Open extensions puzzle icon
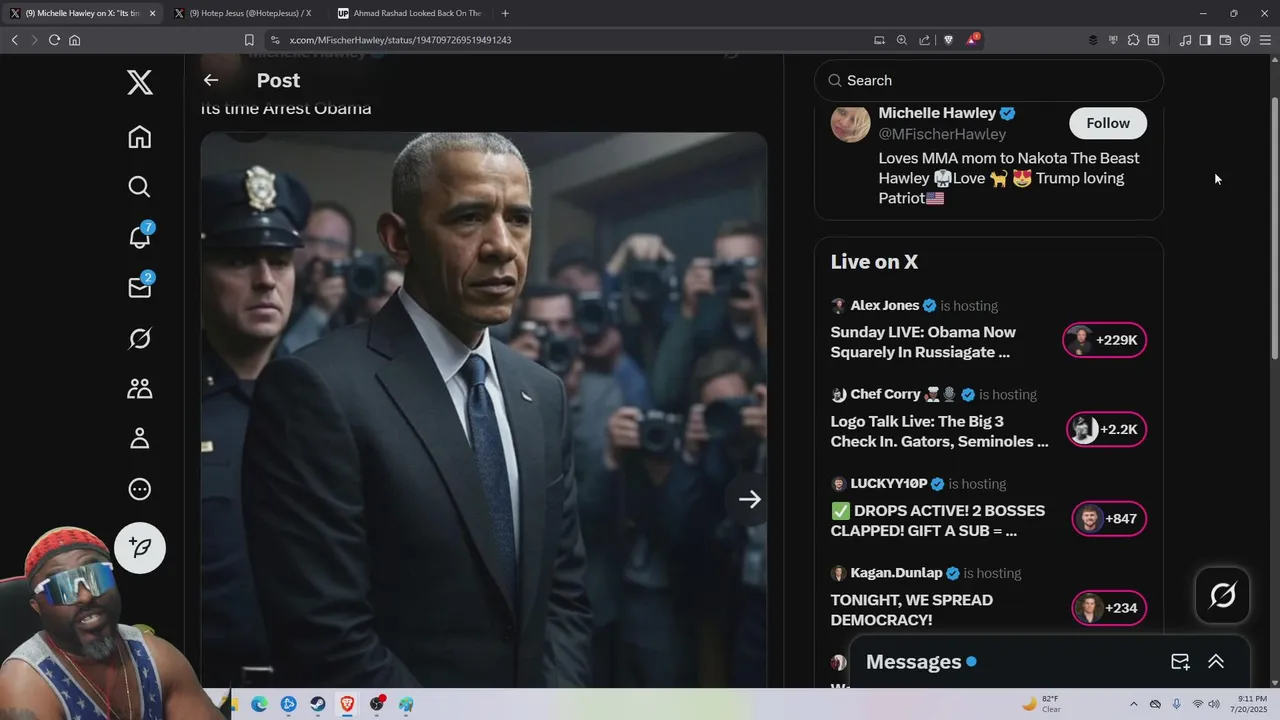Image resolution: width=1280 pixels, height=720 pixels. tap(1133, 40)
